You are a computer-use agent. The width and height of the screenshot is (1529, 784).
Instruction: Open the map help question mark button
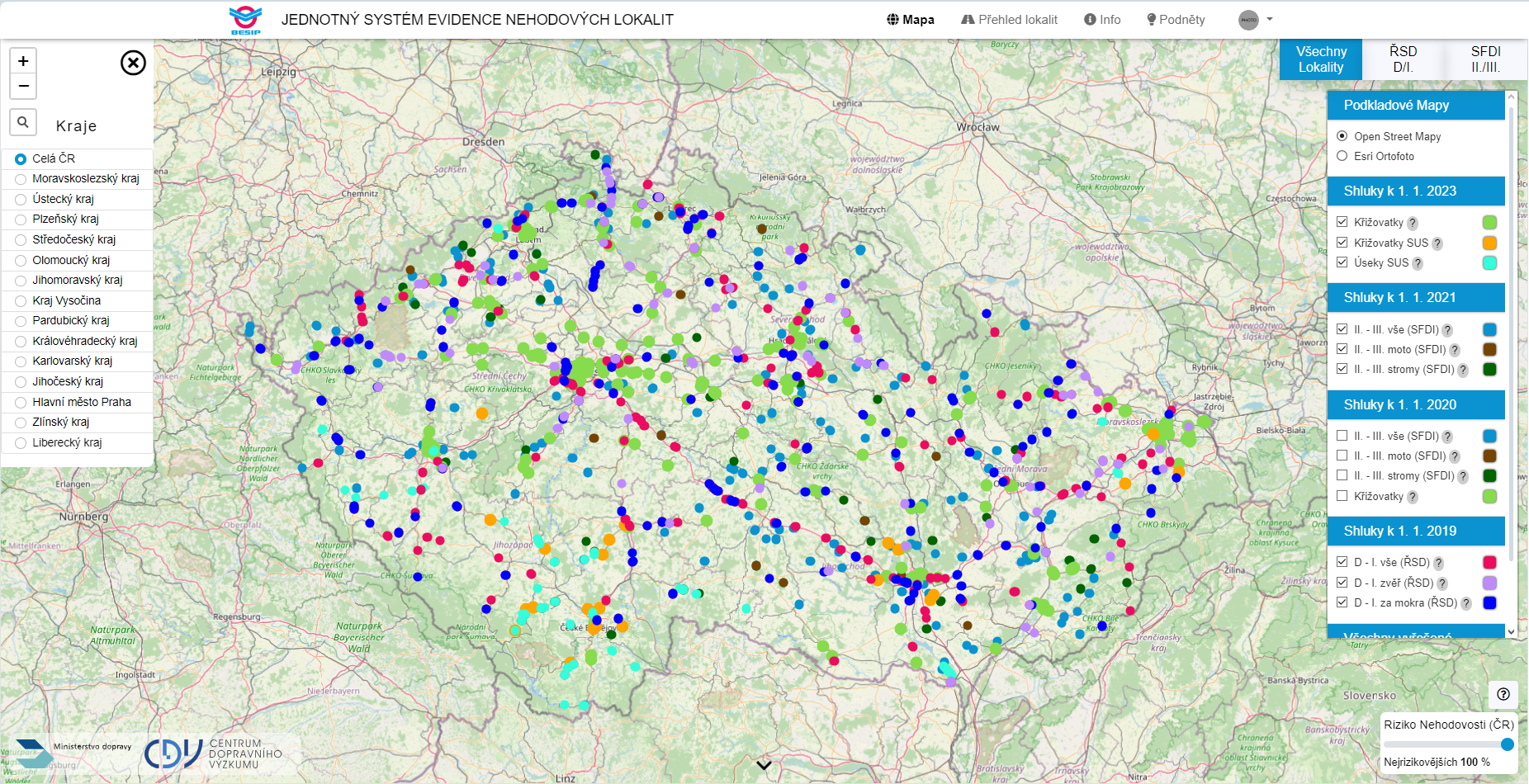point(1503,694)
